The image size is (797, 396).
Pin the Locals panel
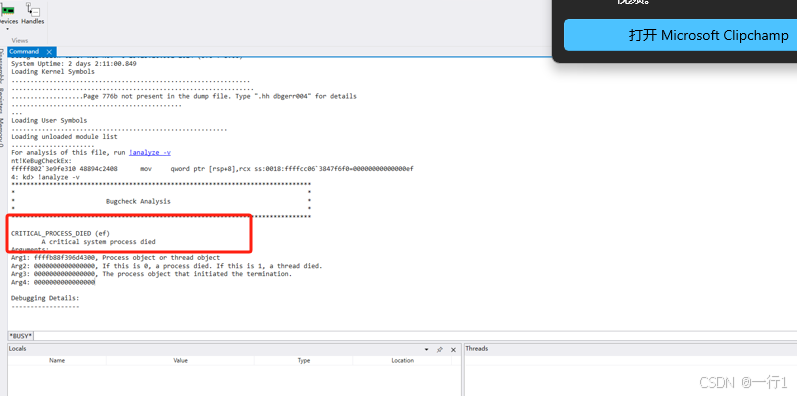coord(440,350)
